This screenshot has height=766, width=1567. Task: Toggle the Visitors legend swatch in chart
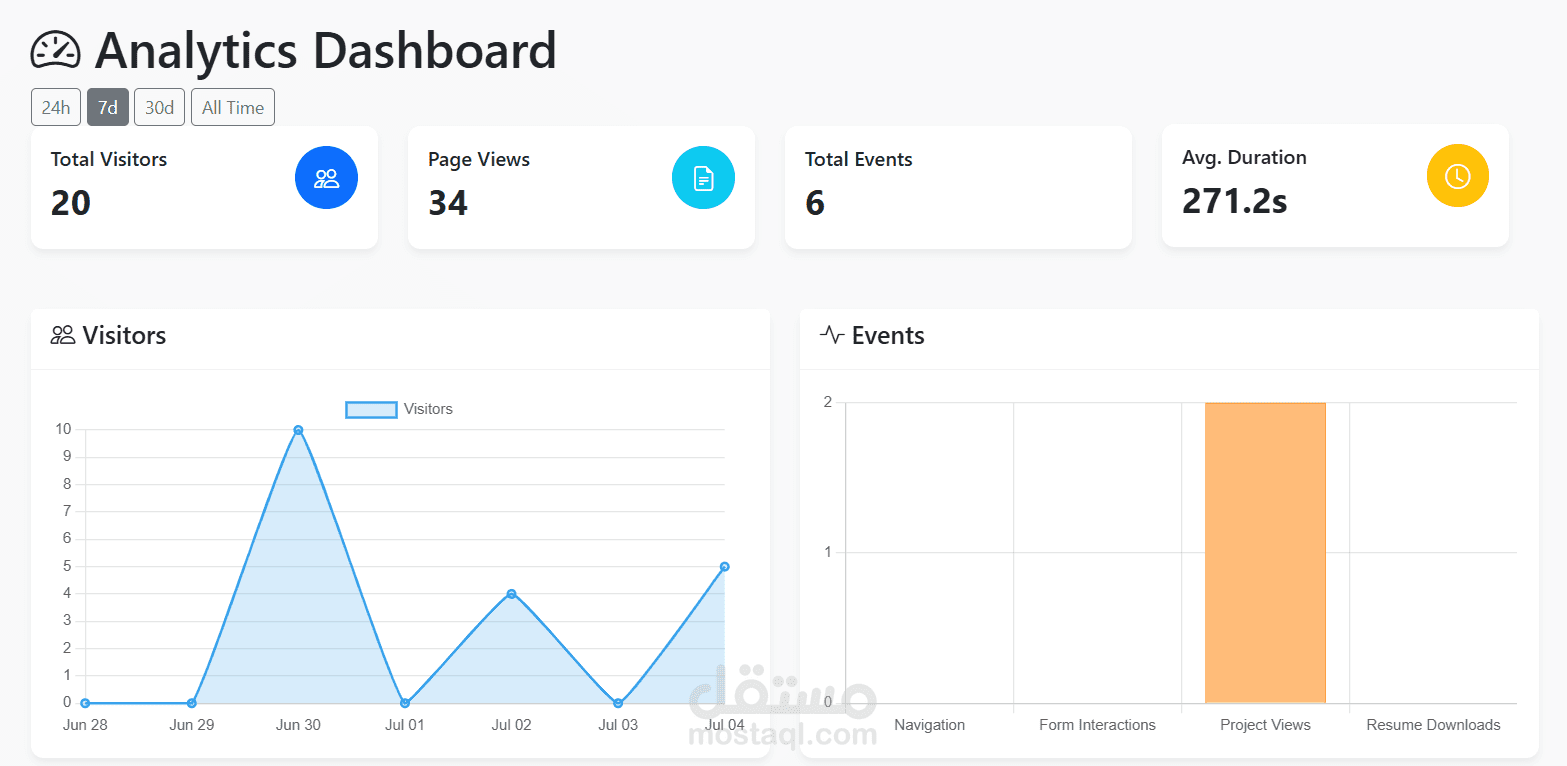click(x=371, y=409)
